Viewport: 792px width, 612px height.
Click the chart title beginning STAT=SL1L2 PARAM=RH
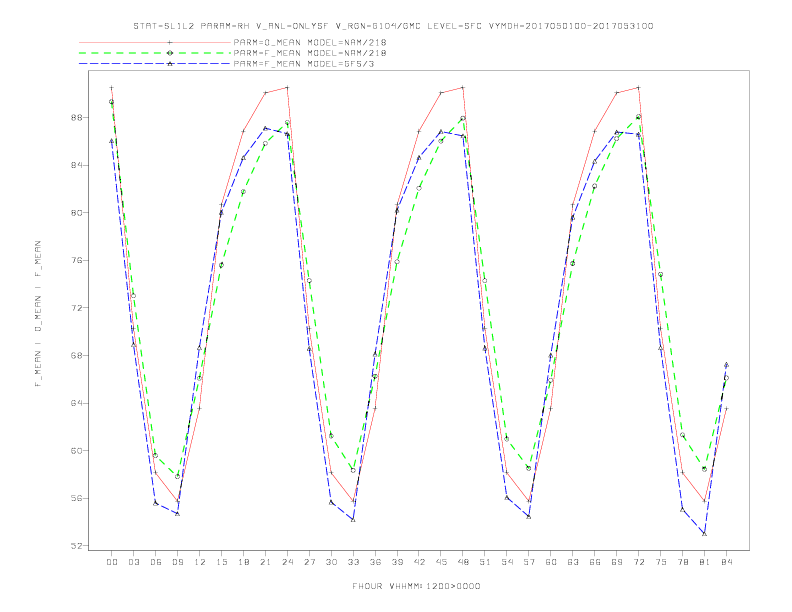393,26
